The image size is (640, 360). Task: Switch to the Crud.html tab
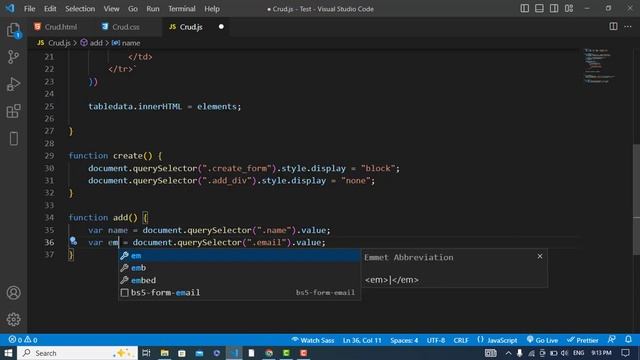click(x=60, y=27)
